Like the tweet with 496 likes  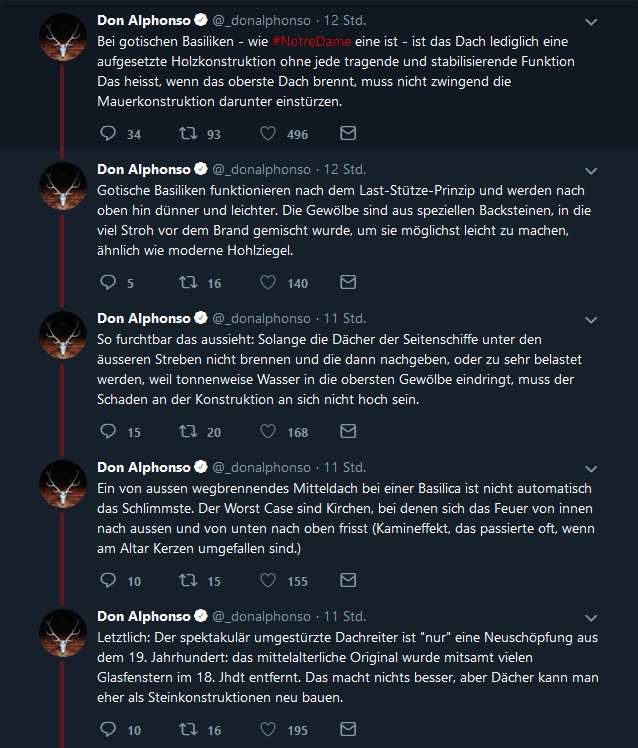tap(268, 133)
